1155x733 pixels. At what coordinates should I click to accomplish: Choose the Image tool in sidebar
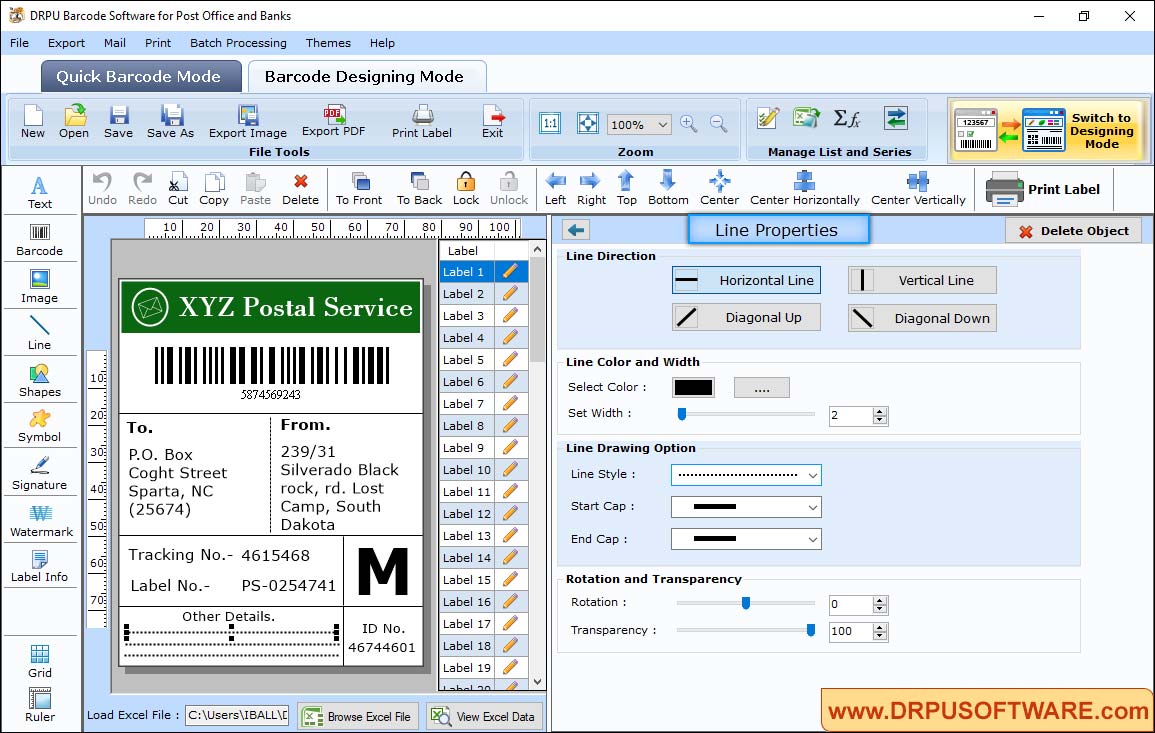click(x=40, y=287)
